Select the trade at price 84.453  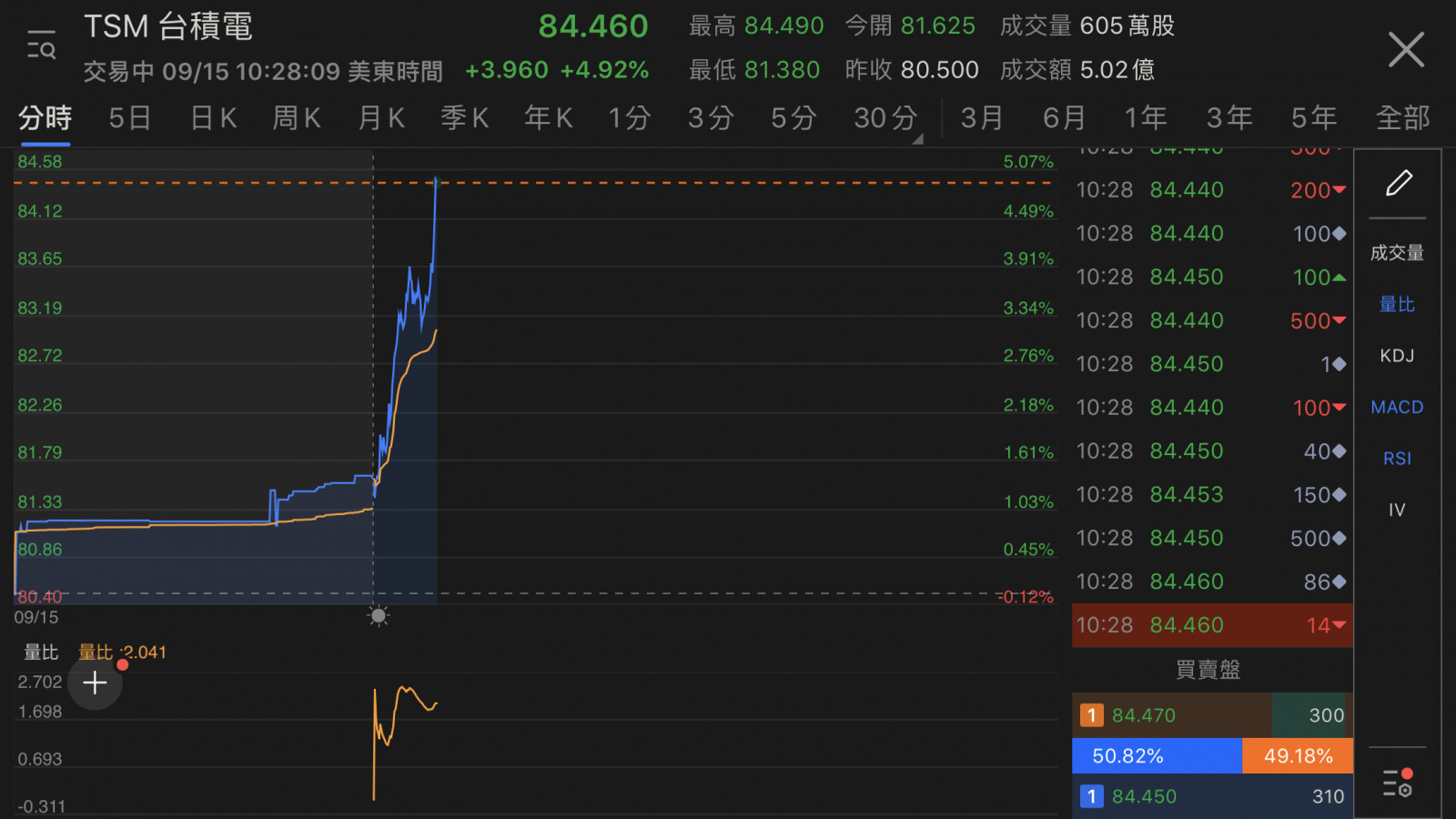(1212, 494)
